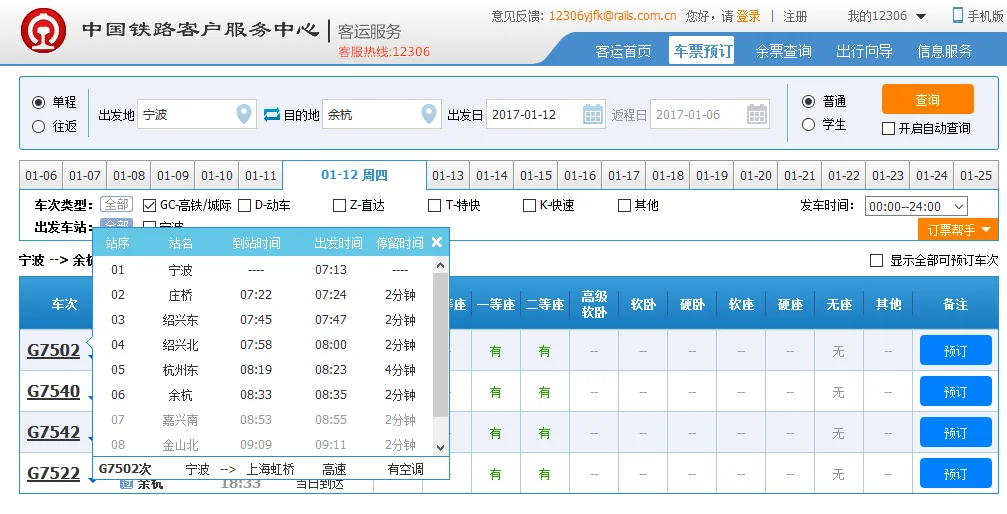Click the 目的地 余杭 input field
The height and width of the screenshot is (514, 1007).
coord(381,114)
